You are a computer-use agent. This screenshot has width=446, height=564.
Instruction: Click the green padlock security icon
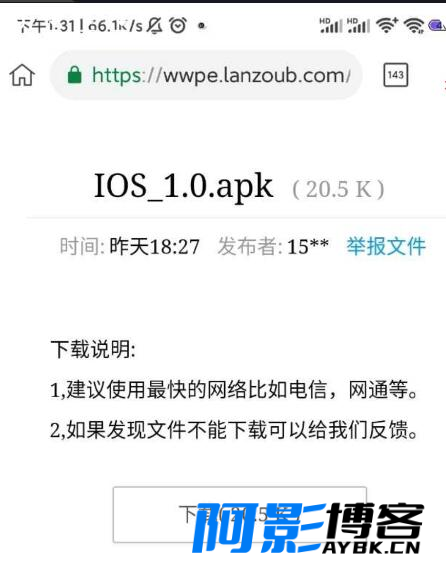coord(75,75)
